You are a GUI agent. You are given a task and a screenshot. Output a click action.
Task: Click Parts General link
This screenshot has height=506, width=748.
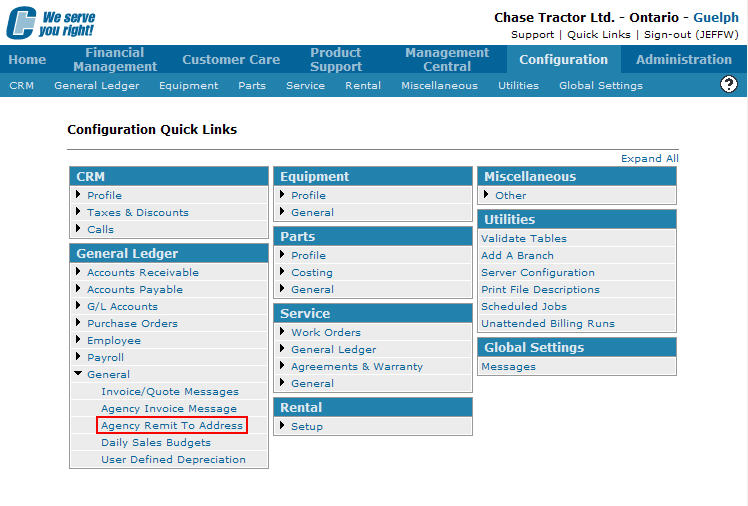(x=312, y=289)
